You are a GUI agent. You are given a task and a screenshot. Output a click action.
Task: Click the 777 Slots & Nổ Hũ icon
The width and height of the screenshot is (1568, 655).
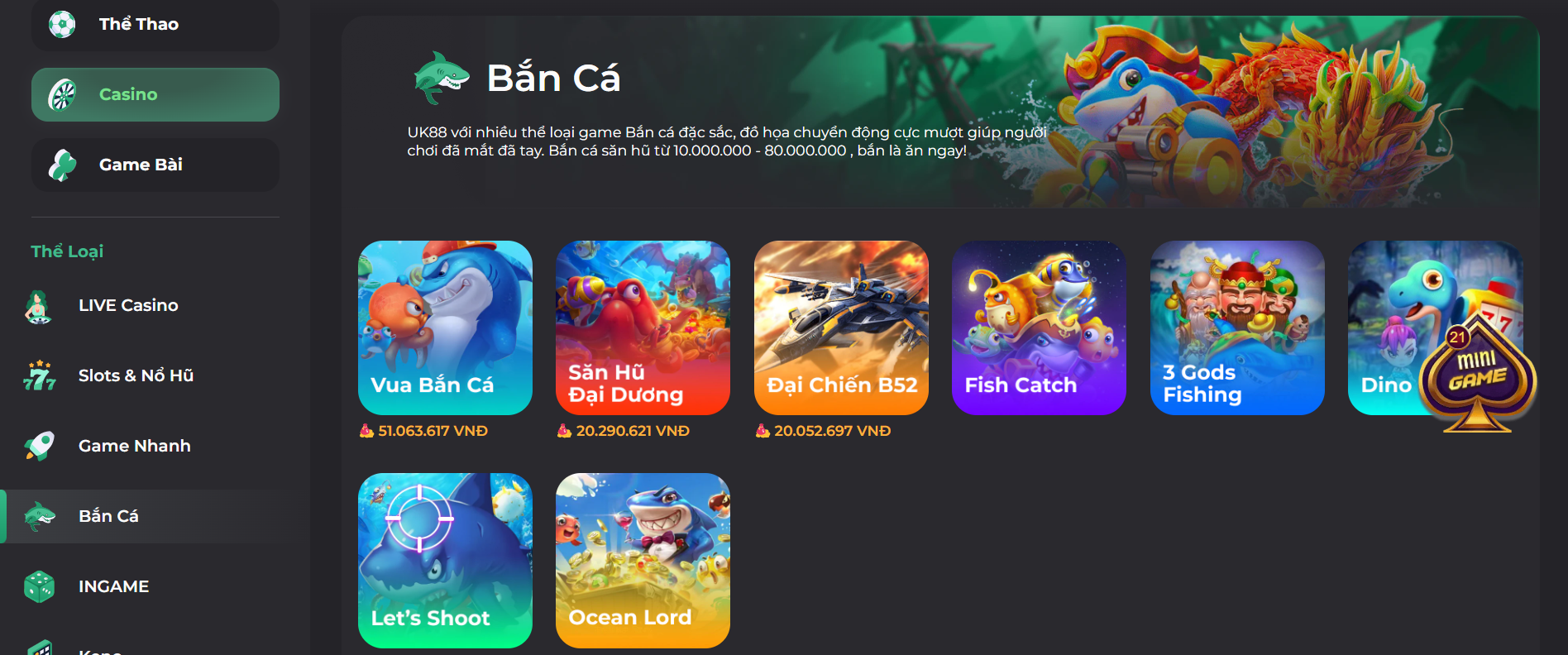coord(39,375)
